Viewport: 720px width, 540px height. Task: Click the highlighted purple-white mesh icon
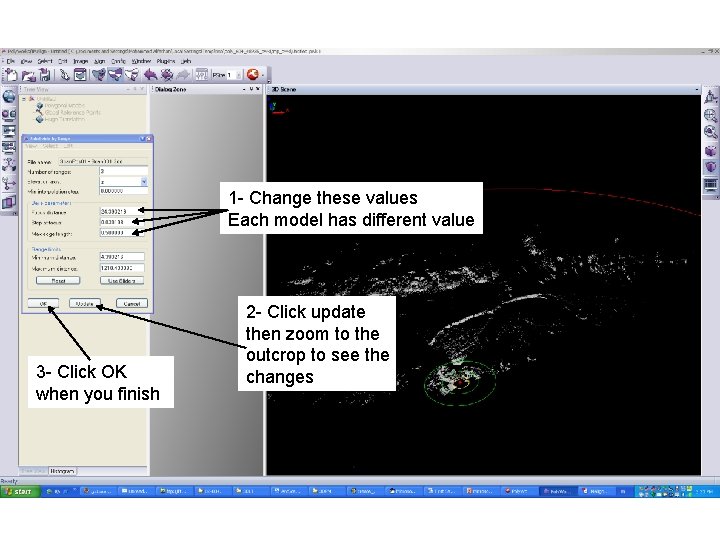click(x=115, y=74)
